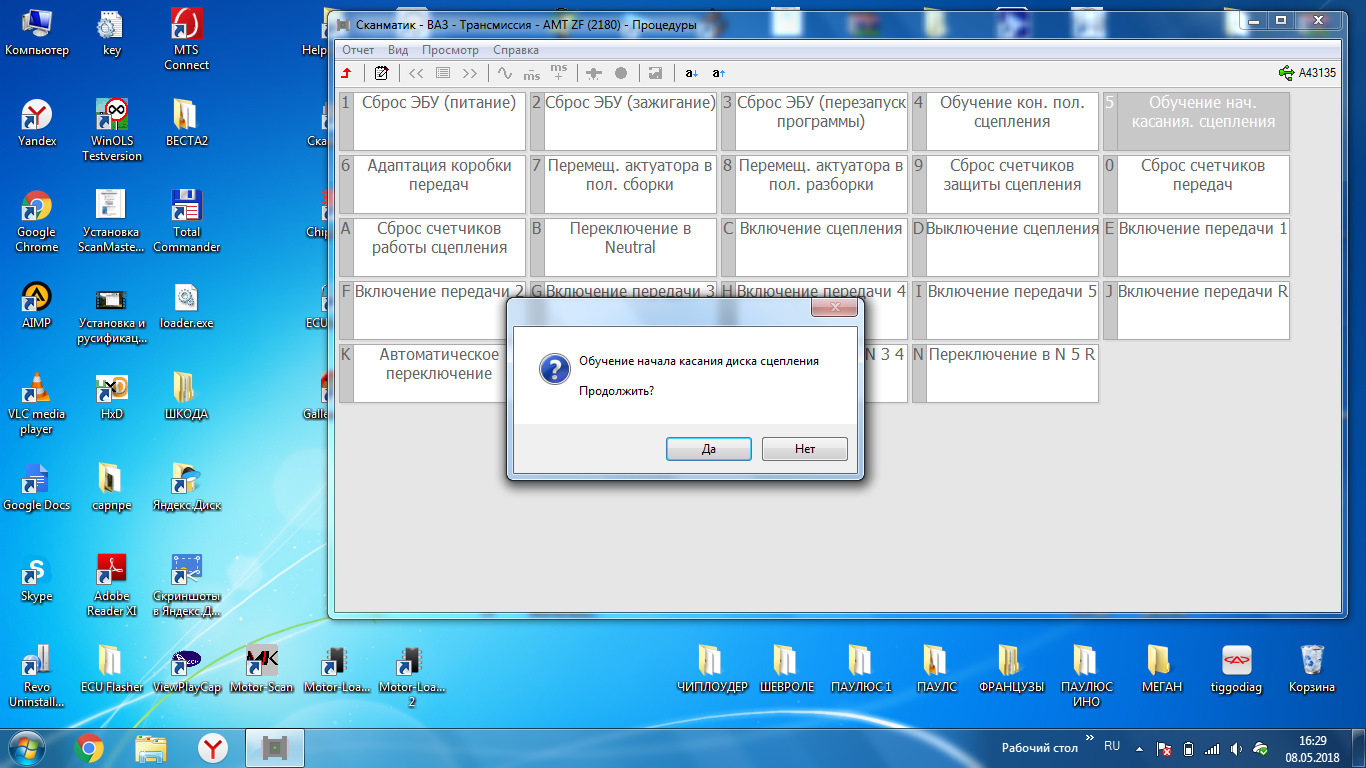Select the MTS Connect desktop shortcut
The image size is (1366, 768).
186,39
